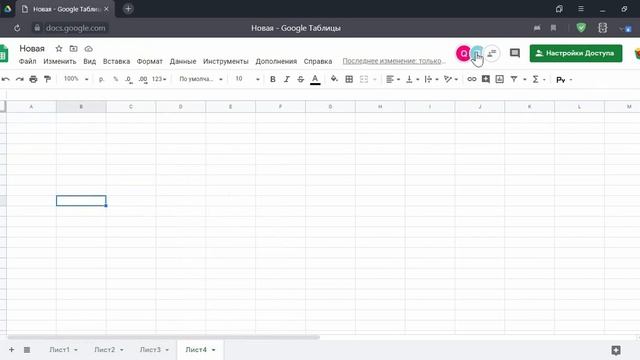
Task: Format as currency in rubles
Action: [101, 79]
